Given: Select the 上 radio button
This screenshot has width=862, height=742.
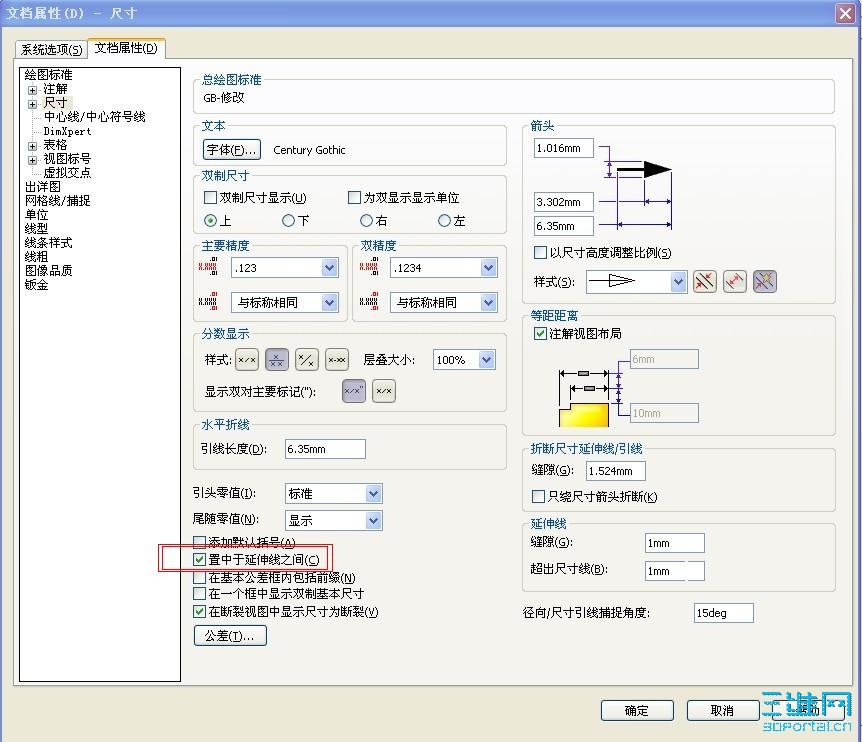Looking at the screenshot, I should click(x=210, y=221).
